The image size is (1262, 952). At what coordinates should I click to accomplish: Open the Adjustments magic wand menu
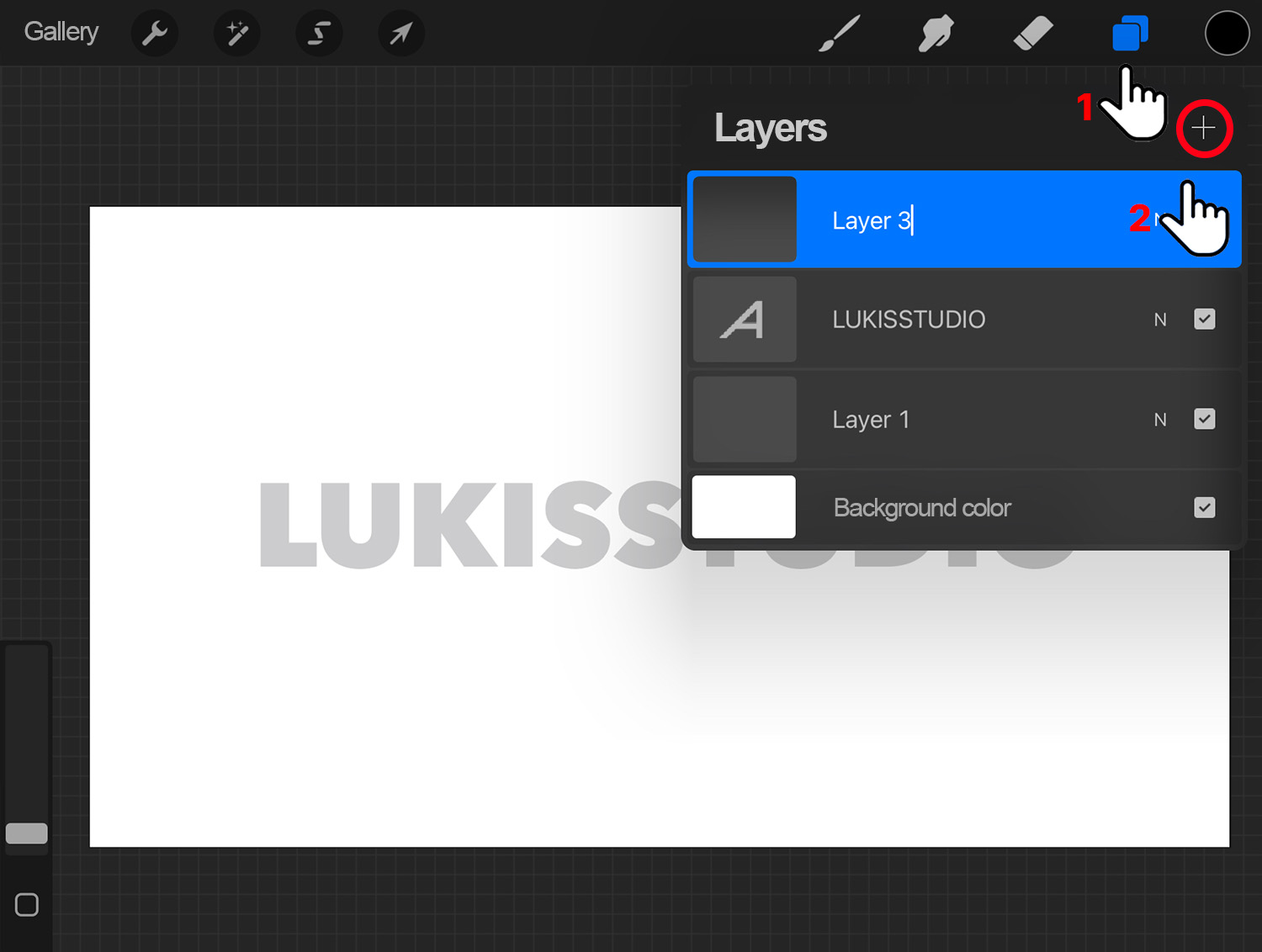(x=237, y=34)
